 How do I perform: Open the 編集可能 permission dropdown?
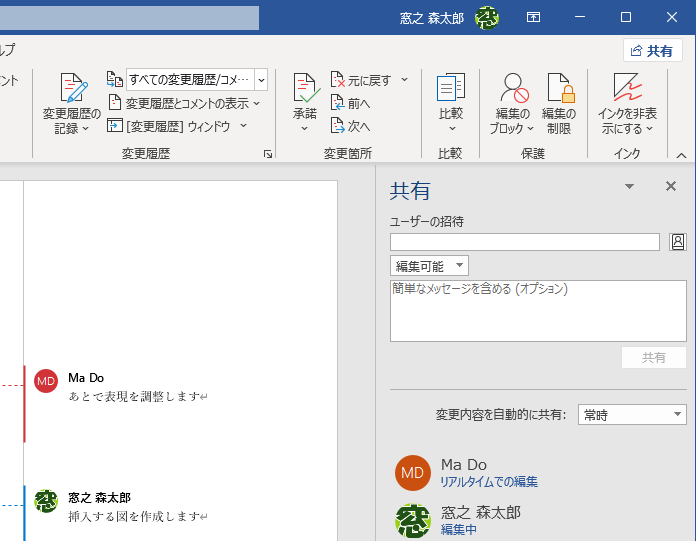429,266
